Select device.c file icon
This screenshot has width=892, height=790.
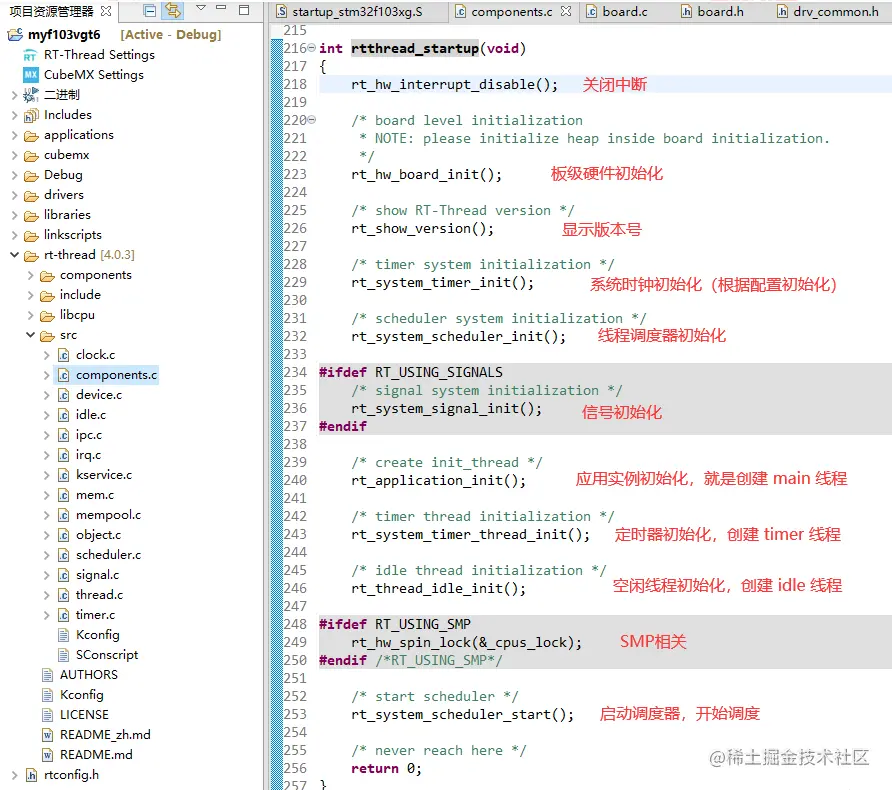(x=64, y=395)
